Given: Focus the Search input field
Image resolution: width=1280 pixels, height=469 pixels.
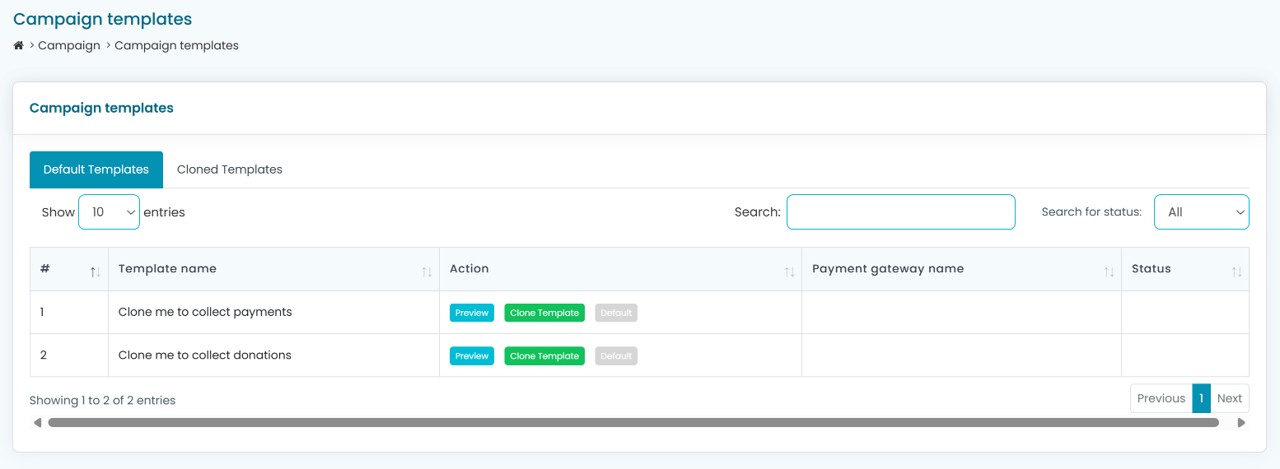Looking at the screenshot, I should coord(900,212).
